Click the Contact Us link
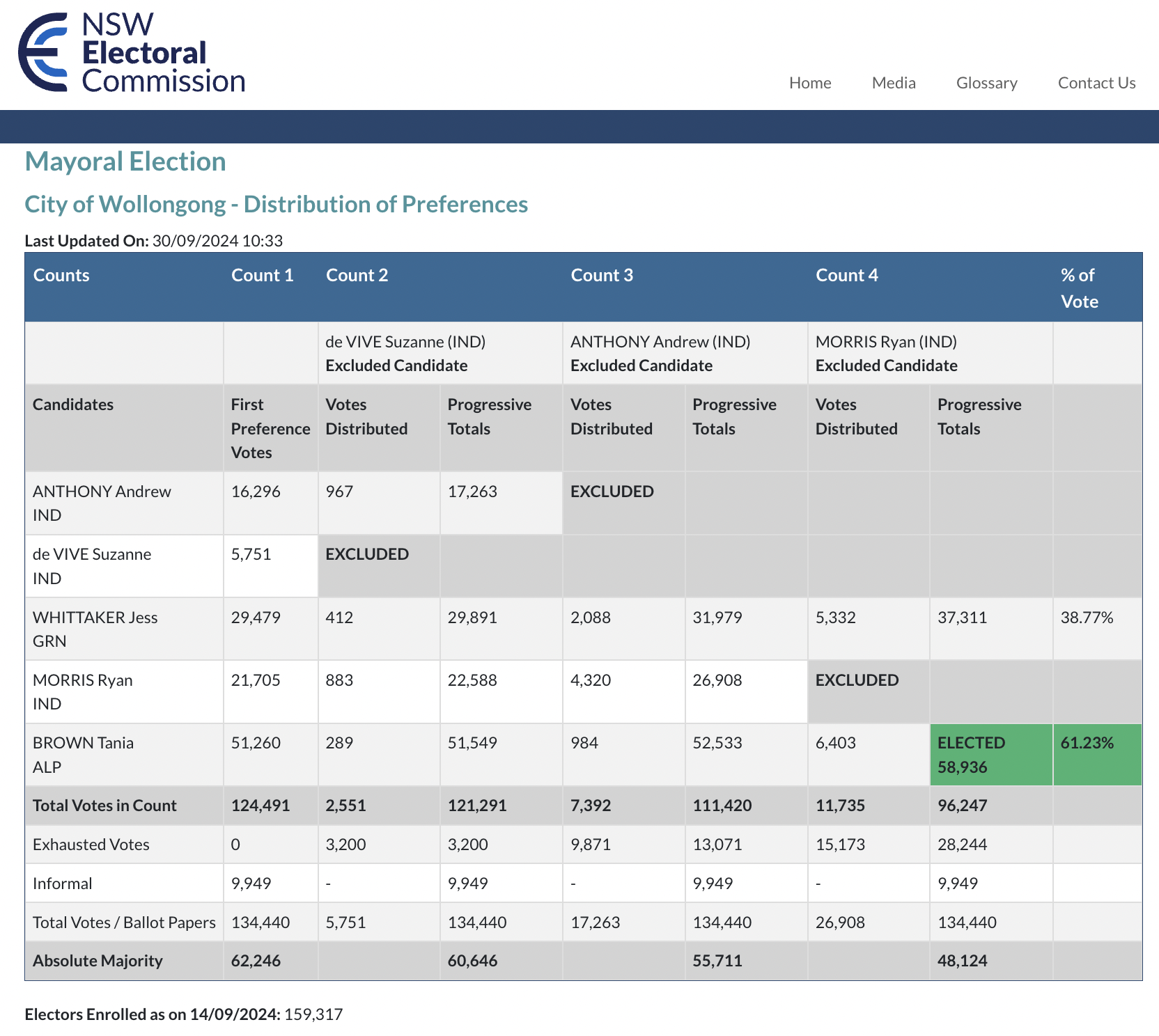This screenshot has height=1036, width=1159. tap(1096, 83)
